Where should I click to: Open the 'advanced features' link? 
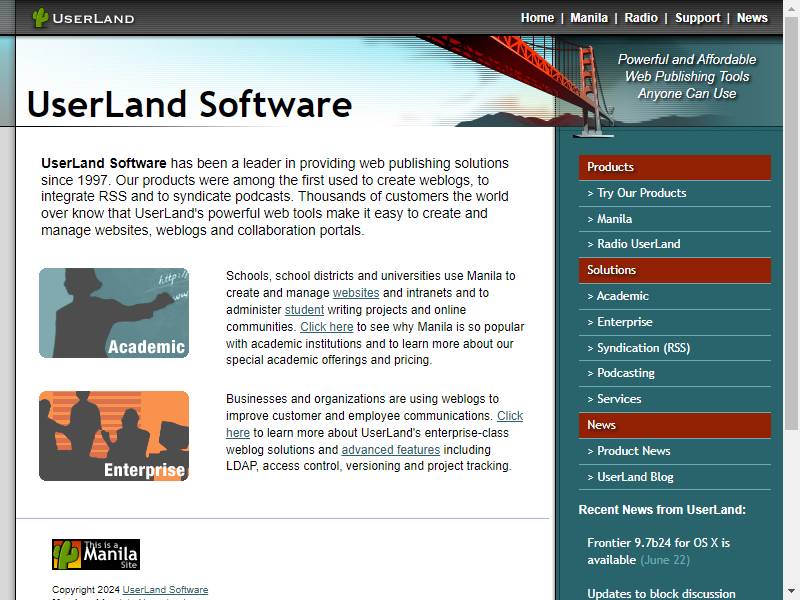(x=391, y=449)
